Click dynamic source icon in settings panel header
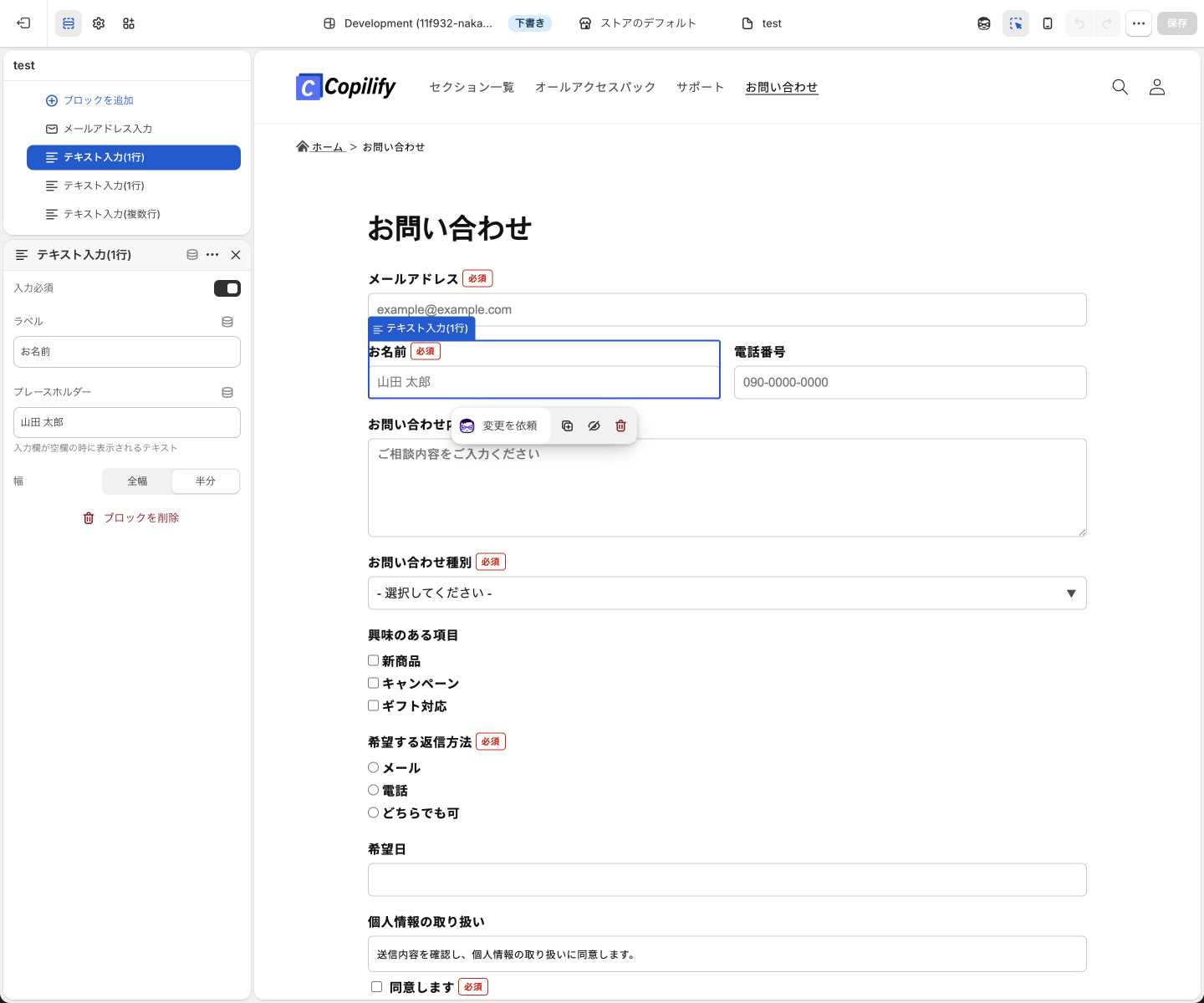The image size is (1204, 1003). (x=192, y=255)
